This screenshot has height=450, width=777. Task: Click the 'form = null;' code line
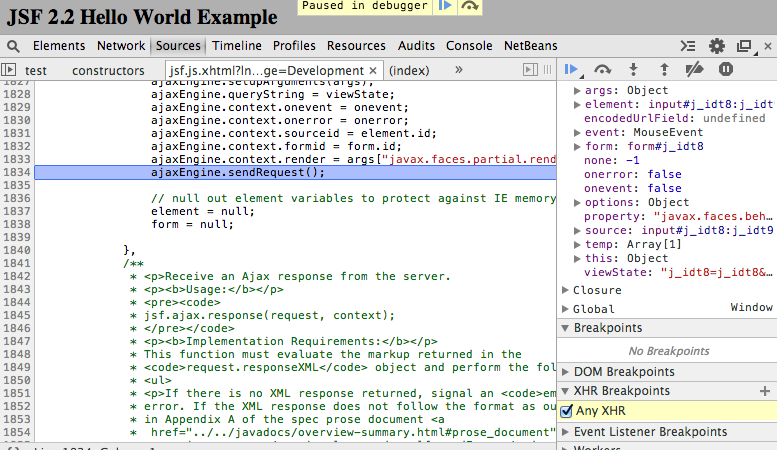192,224
